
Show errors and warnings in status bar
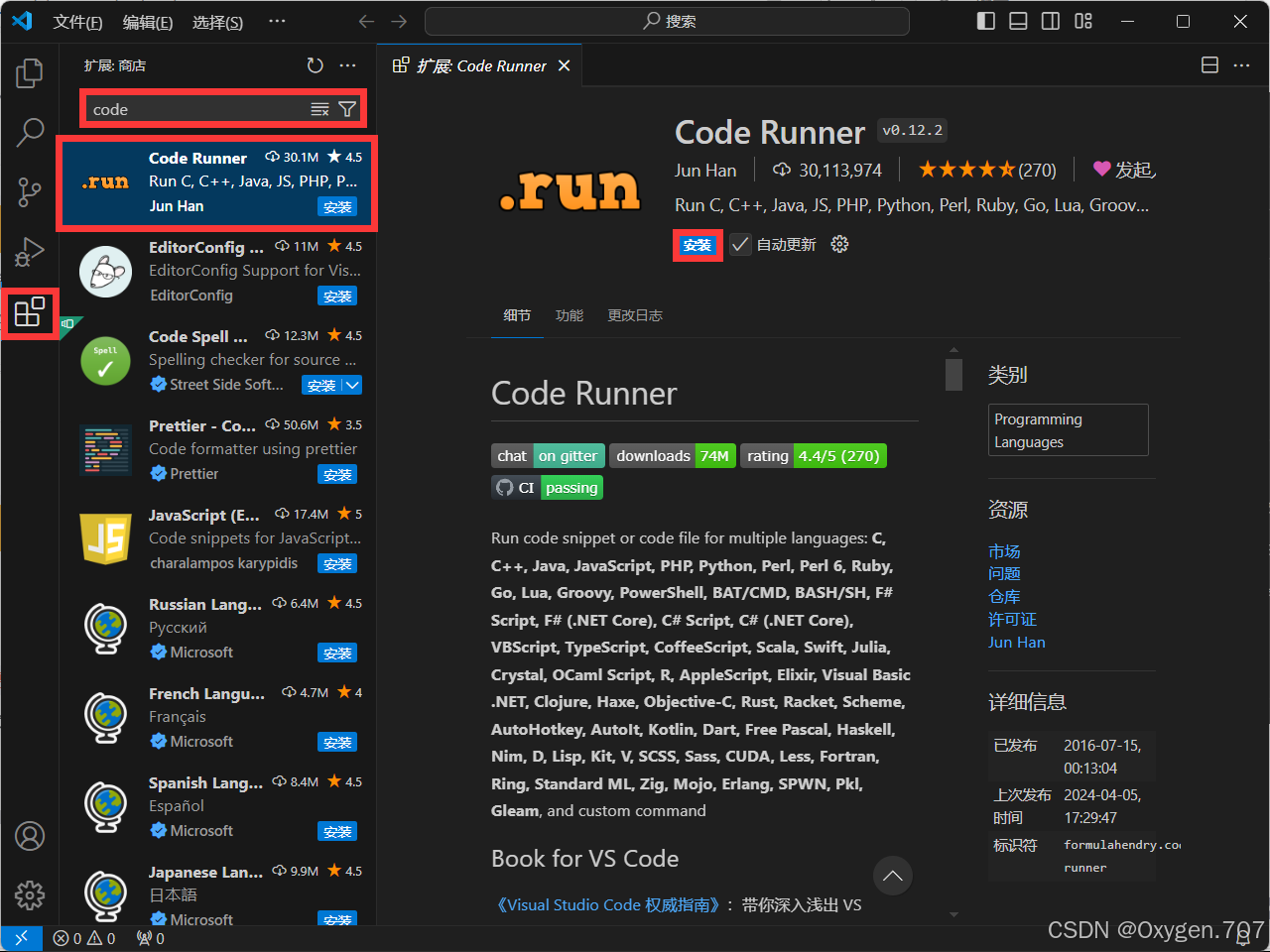[x=84, y=938]
